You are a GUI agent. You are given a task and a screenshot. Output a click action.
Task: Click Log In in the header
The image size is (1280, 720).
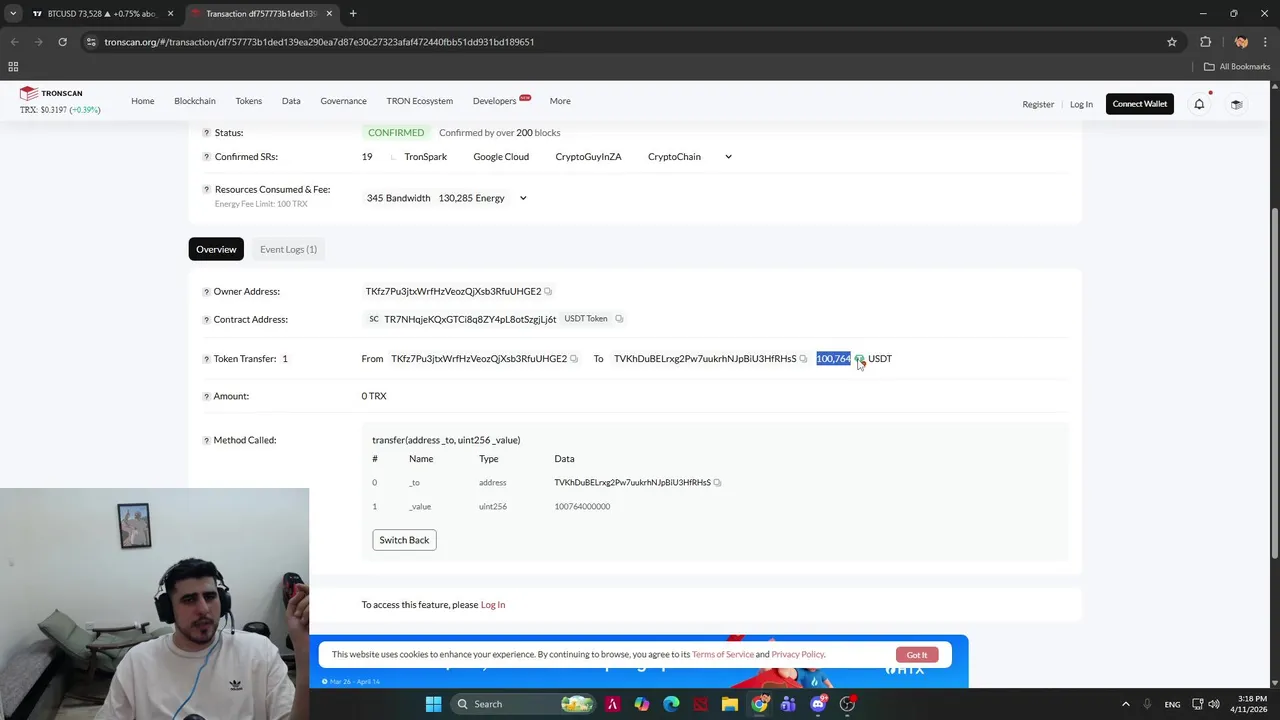[1081, 104]
